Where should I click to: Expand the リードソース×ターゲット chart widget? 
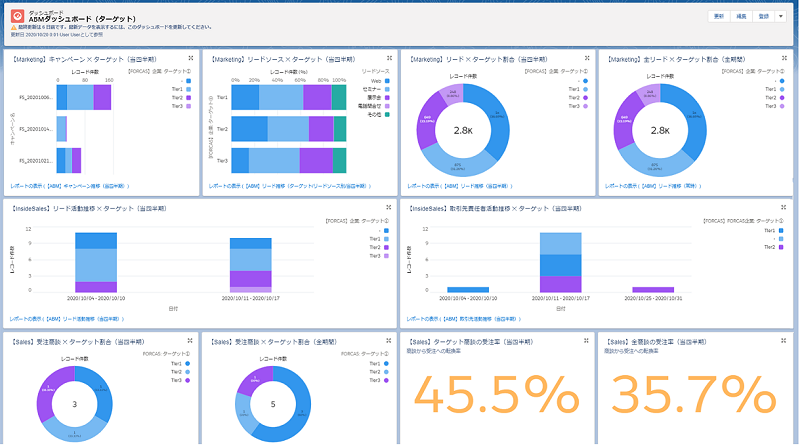(x=389, y=58)
